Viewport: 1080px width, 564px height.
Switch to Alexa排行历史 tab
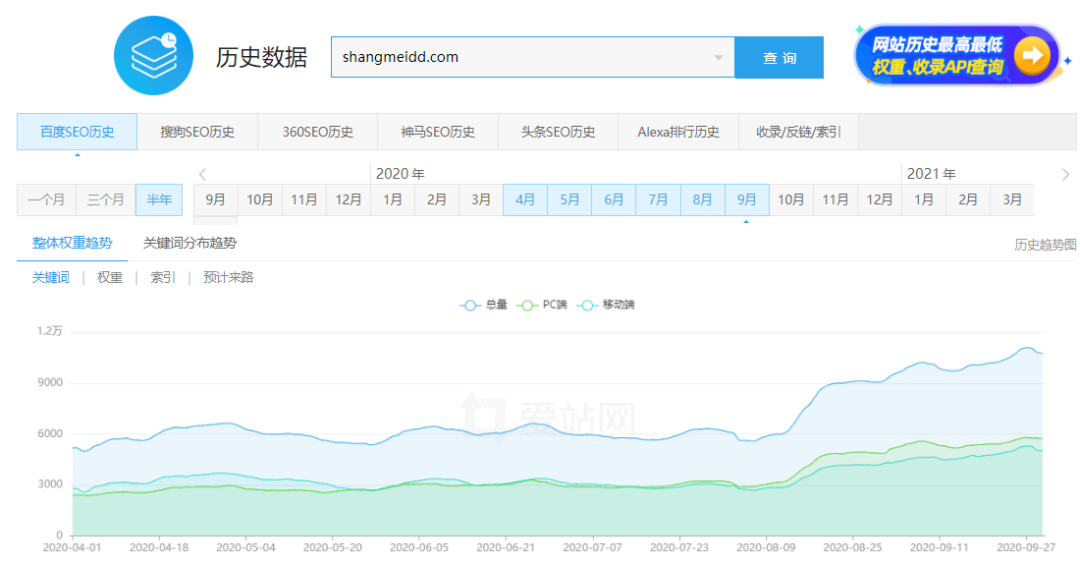click(678, 132)
